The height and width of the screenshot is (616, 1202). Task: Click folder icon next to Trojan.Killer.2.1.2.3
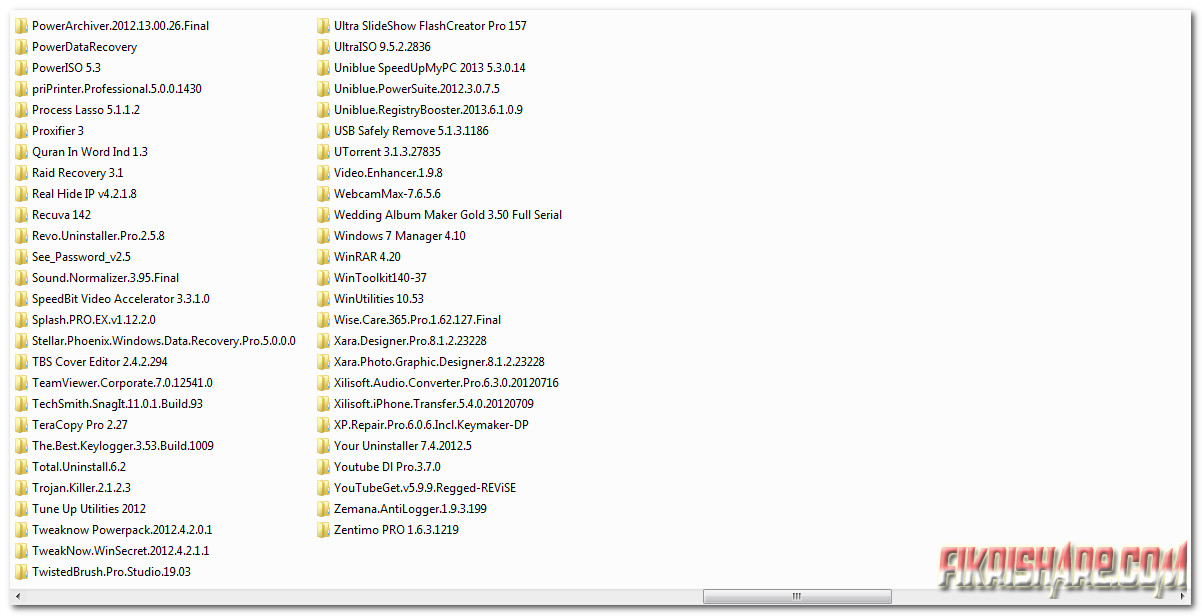[x=22, y=488]
